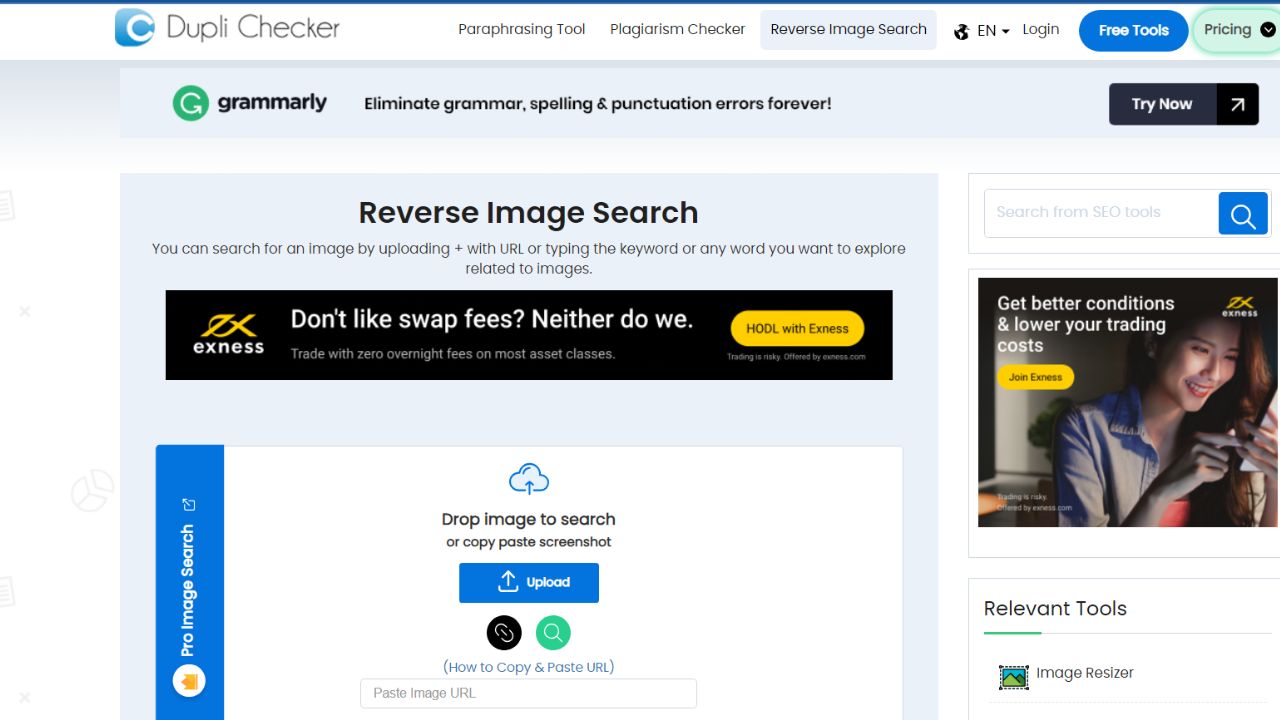Open How to Copy & Paste URL link
Screen dimensions: 1280x720
(x=528, y=667)
